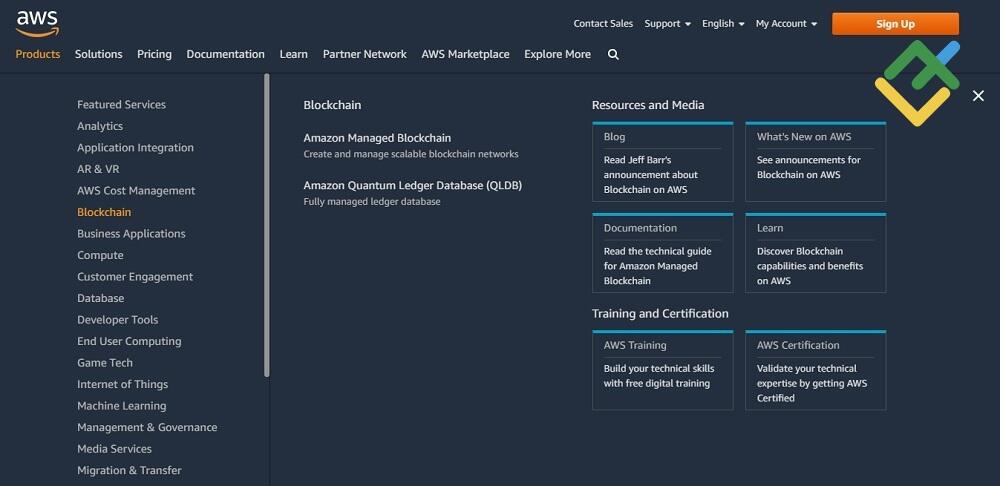Select Customer Engagement category
Screen dimensions: 1000x486
(135, 277)
